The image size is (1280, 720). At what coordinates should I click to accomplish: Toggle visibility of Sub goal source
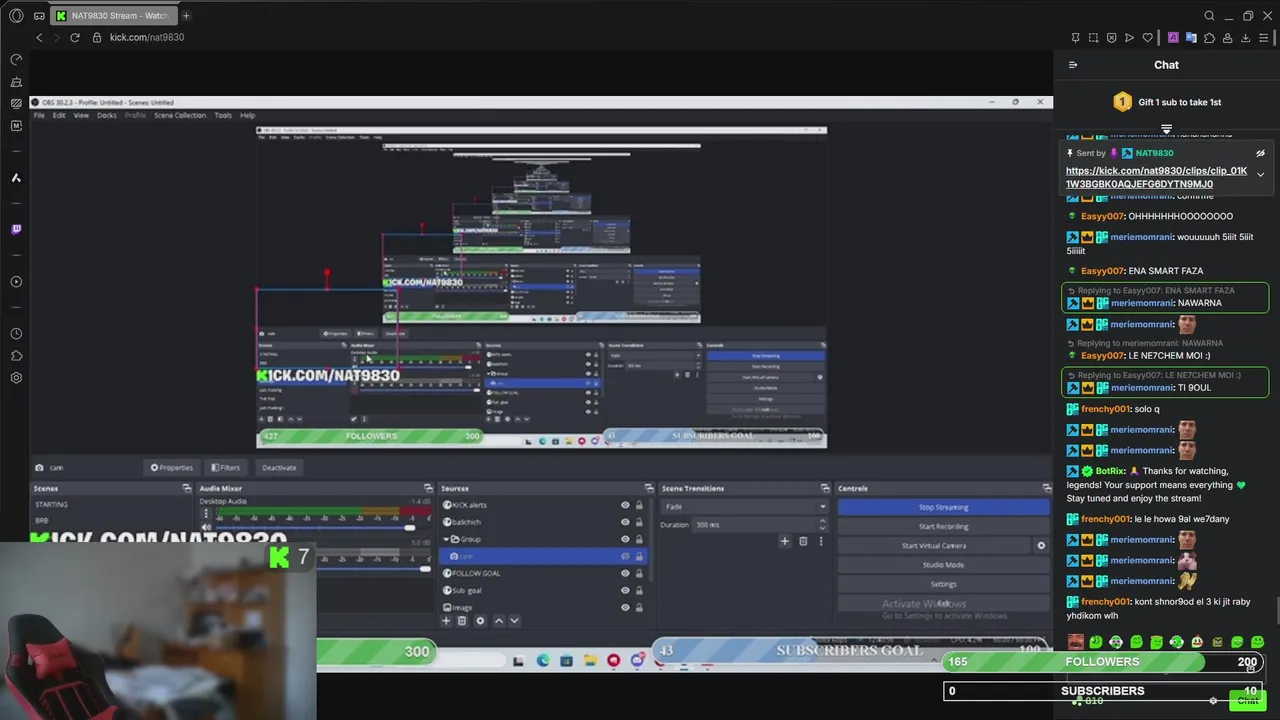coord(625,590)
